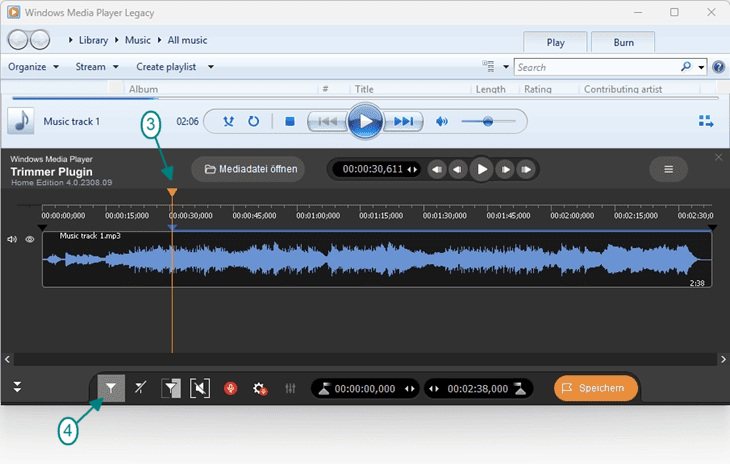
Task: Select Library in the breadcrumb
Action: [93, 40]
